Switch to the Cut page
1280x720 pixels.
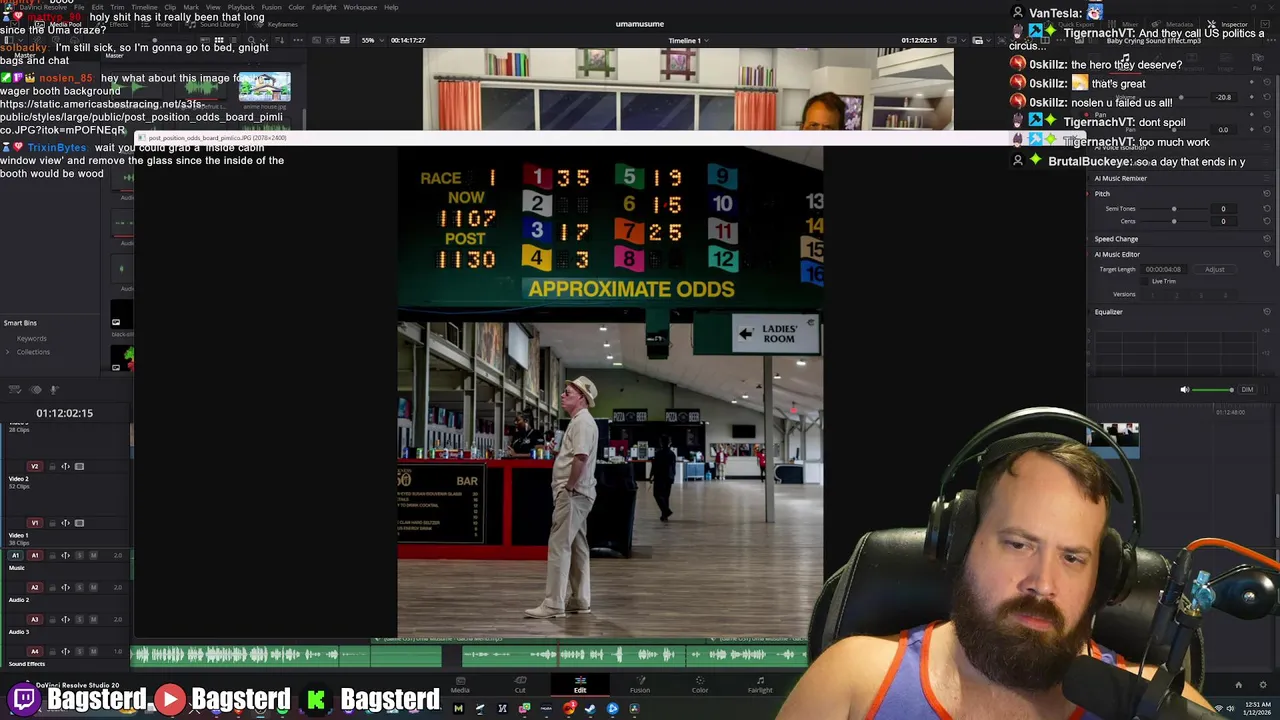[520, 684]
